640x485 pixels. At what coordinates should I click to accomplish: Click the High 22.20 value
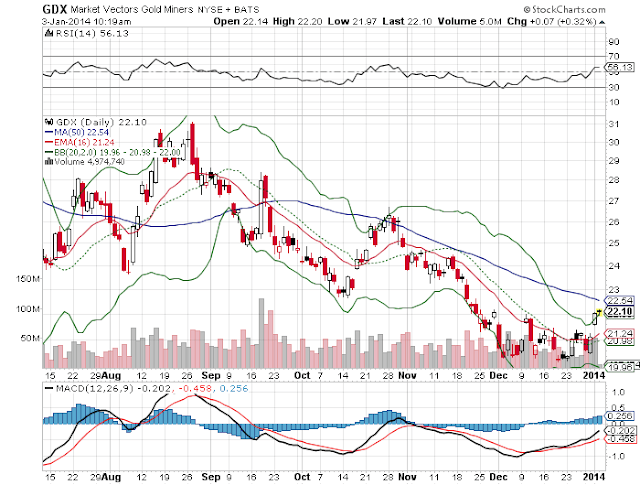click(x=298, y=22)
